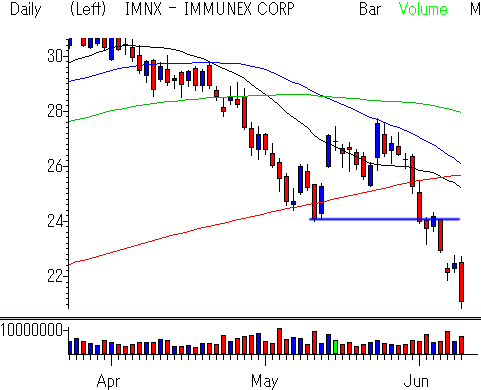The width and height of the screenshot is (481, 390).
Task: Click the thick blue horizontal support line
Action: (385, 219)
